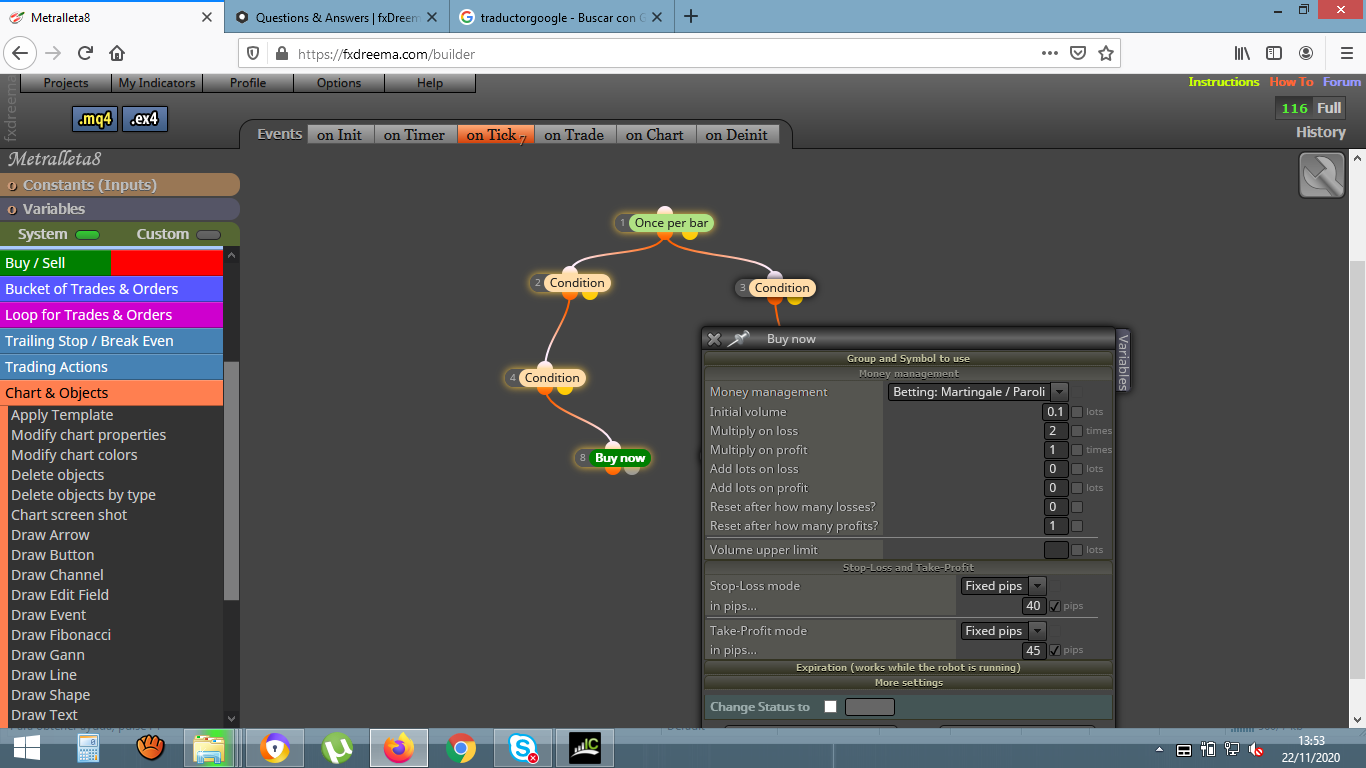Open Windows Start menu

26,747
